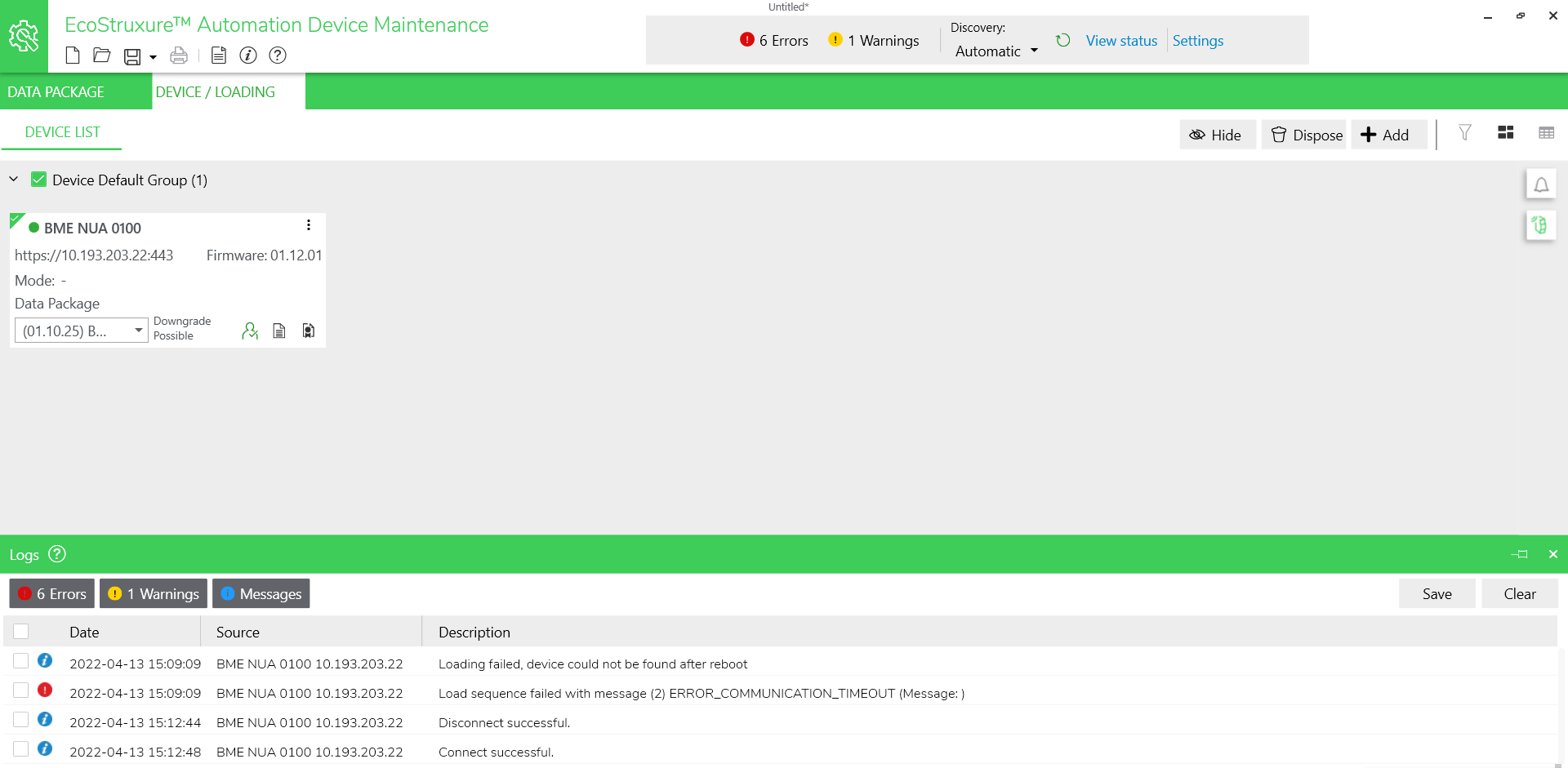Collapse the Device Default Group

[x=14, y=180]
